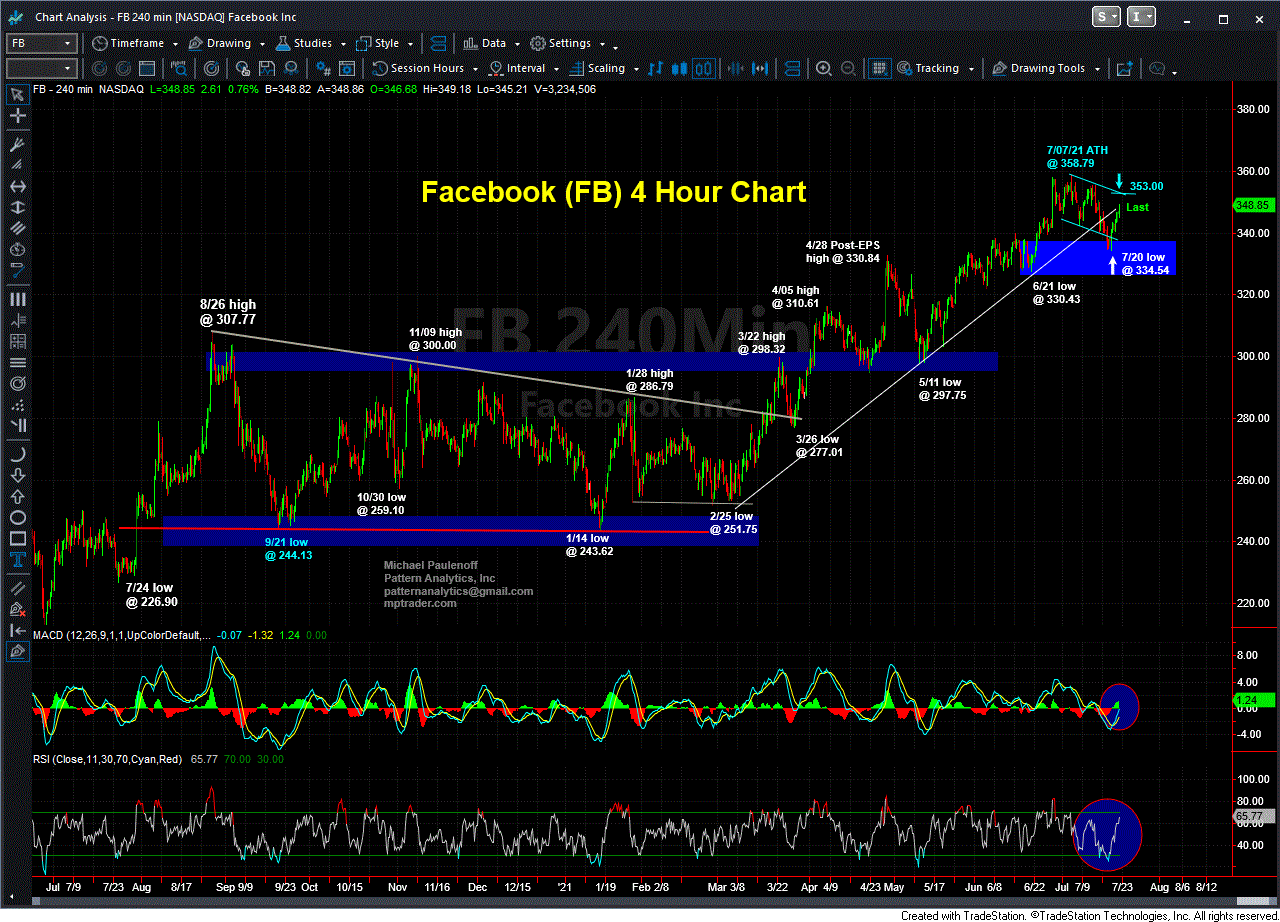Select the pointer arrow tool in drawing sidebar

pyautogui.click(x=17, y=95)
